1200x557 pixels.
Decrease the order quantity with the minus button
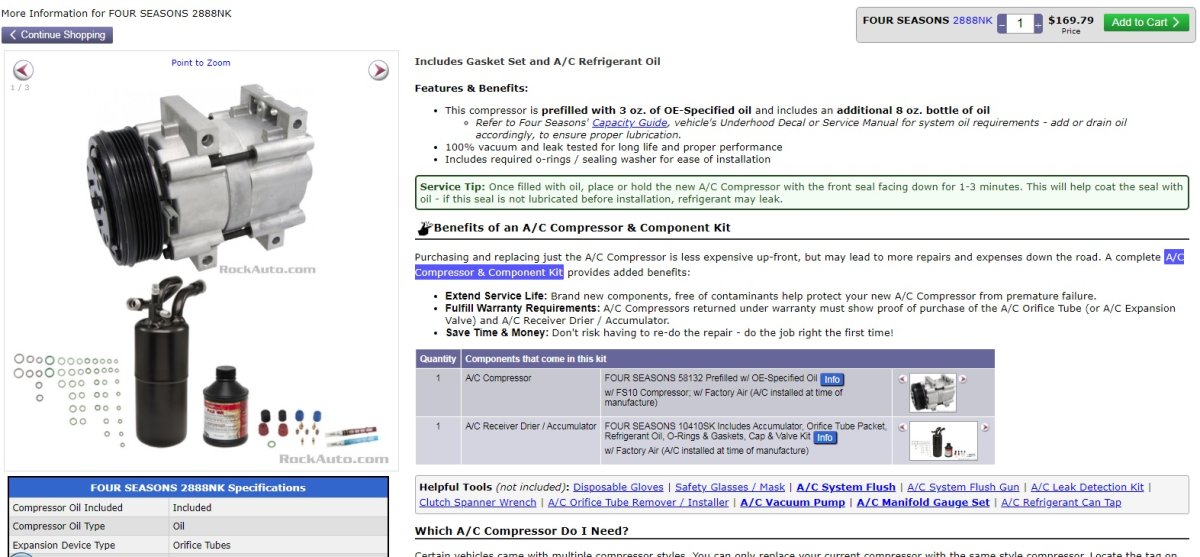1001,23
